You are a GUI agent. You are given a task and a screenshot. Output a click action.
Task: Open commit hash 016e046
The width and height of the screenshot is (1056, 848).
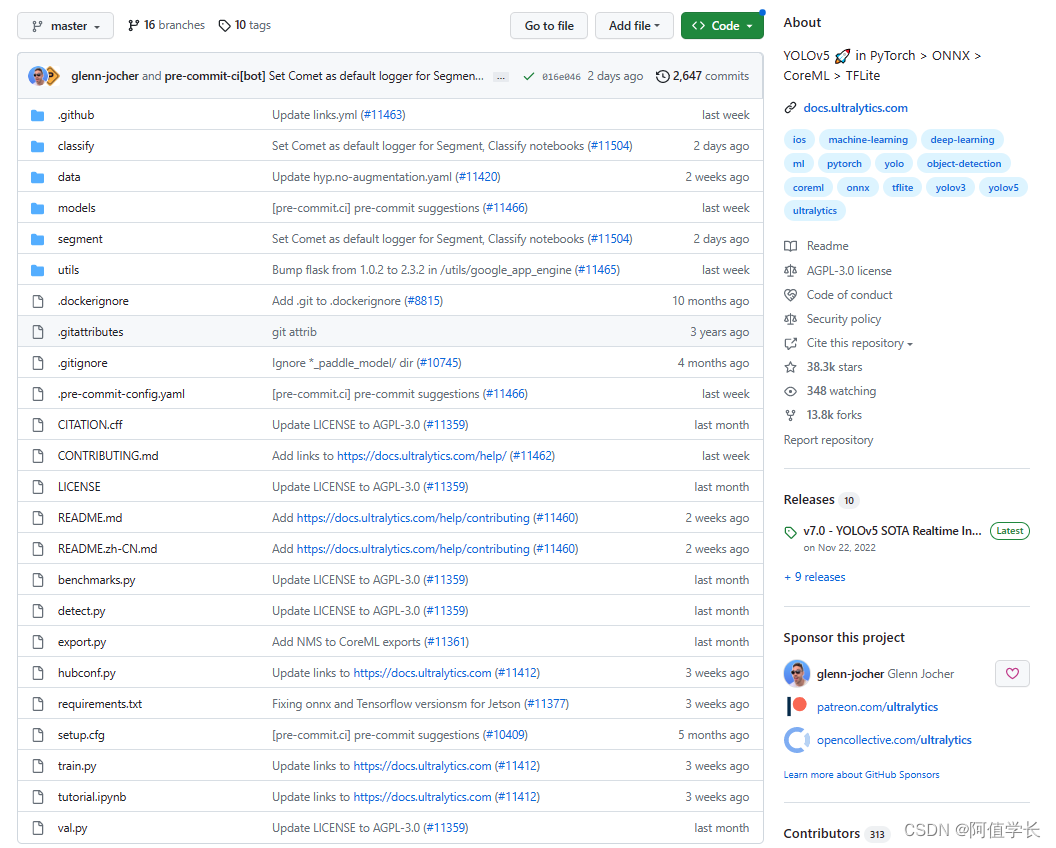tap(561, 77)
